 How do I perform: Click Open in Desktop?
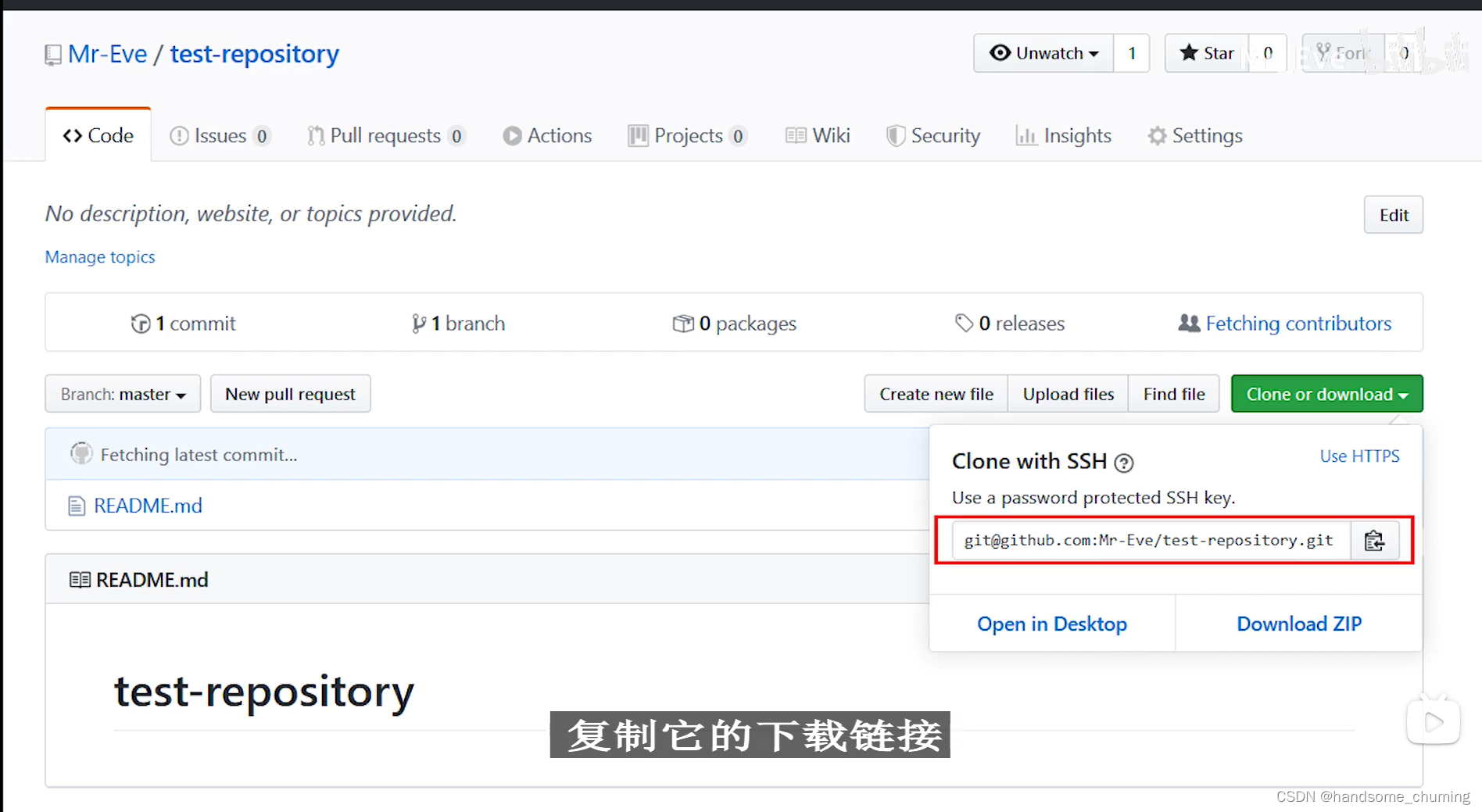[1052, 624]
